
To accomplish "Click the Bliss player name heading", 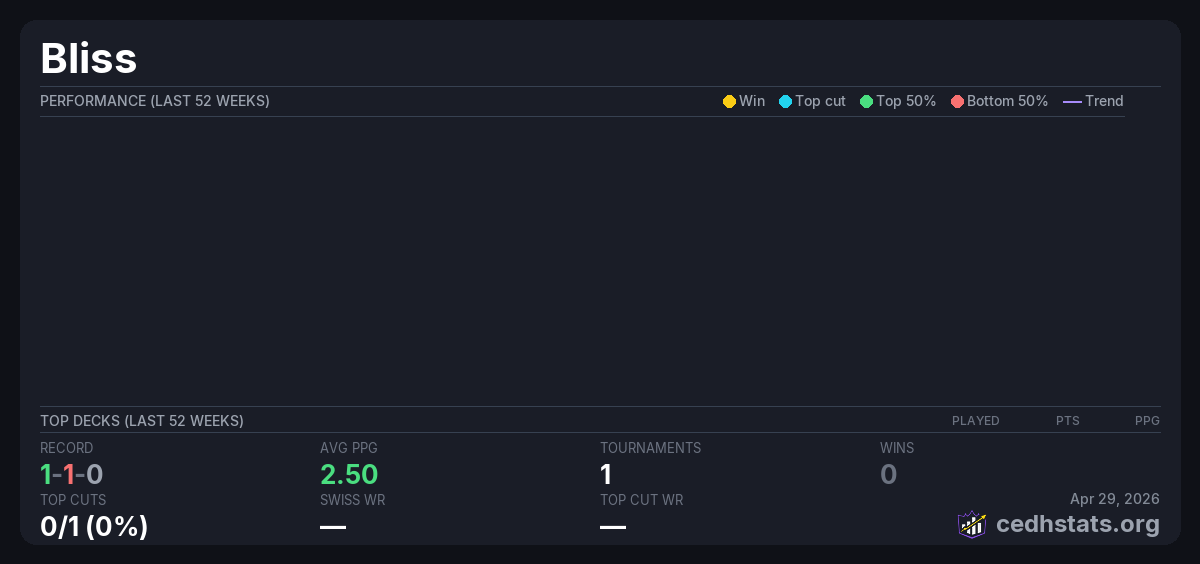I will 88,58.
